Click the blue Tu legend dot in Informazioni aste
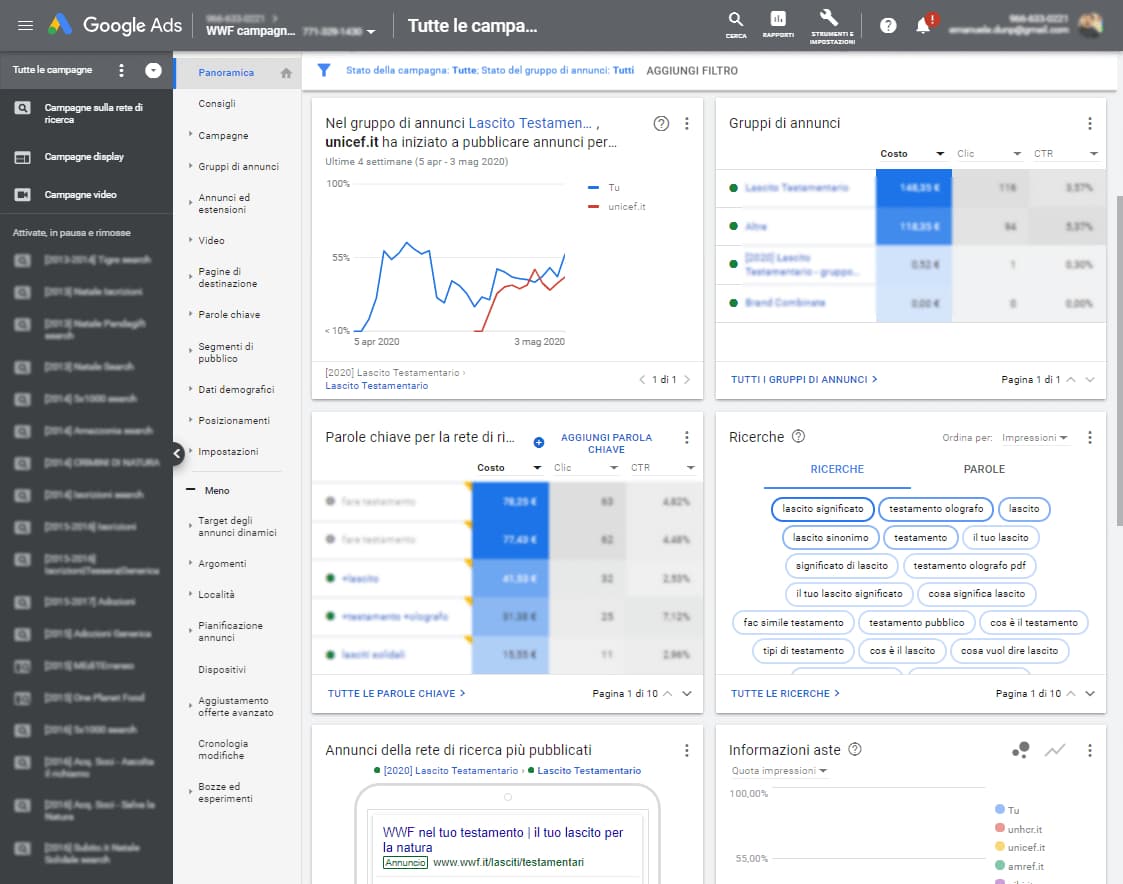The height and width of the screenshot is (884, 1123). [x=1000, y=809]
